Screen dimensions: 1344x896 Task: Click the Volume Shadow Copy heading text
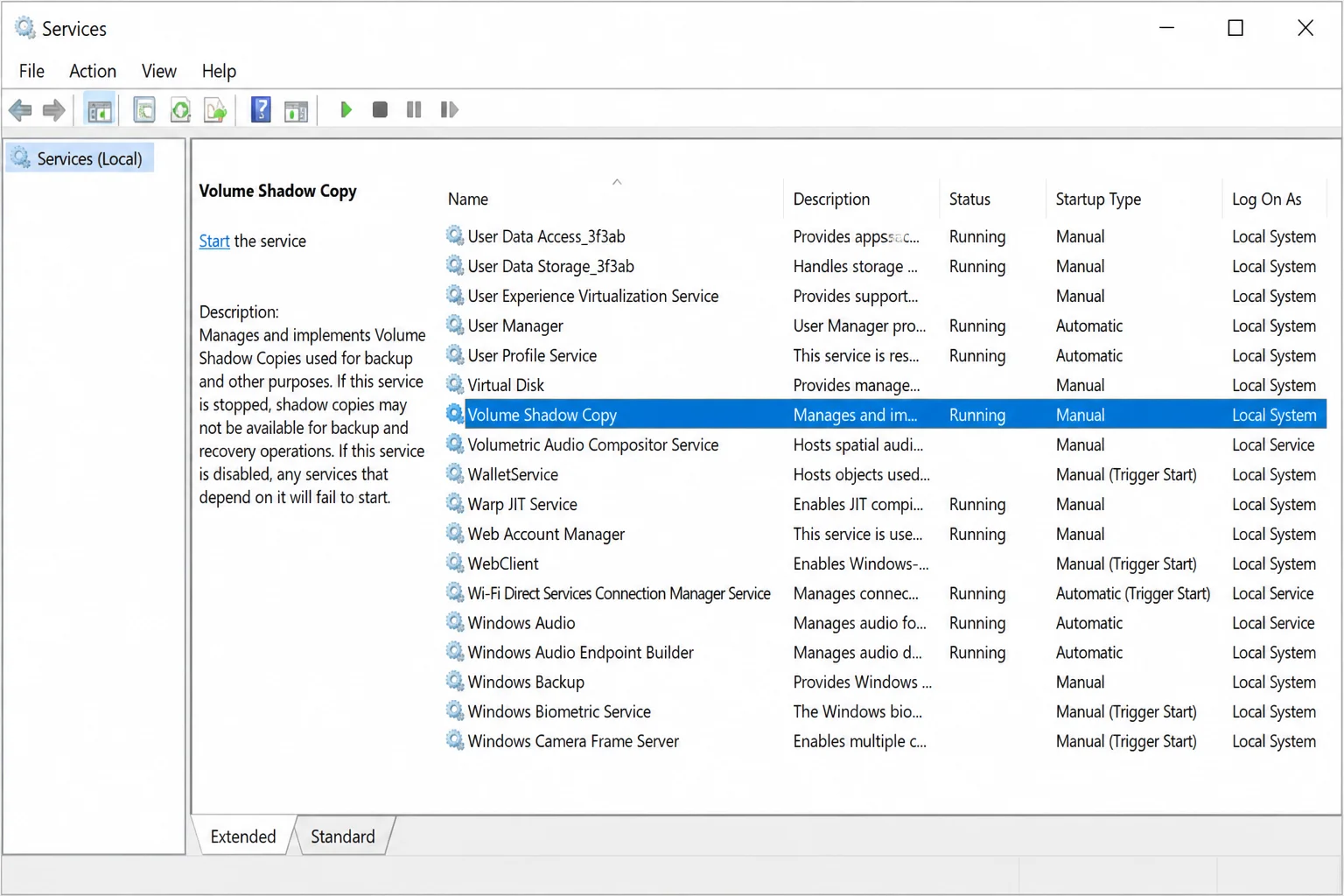tap(277, 191)
